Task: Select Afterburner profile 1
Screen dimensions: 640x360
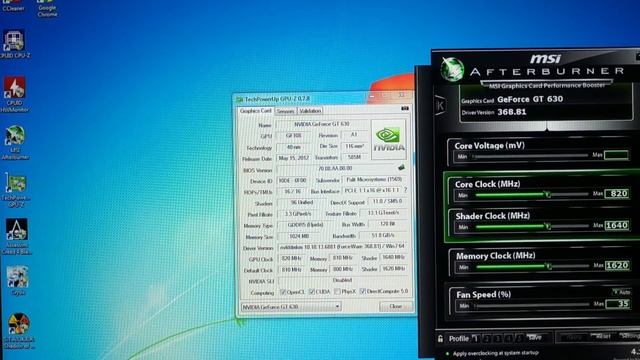Action: click(475, 338)
